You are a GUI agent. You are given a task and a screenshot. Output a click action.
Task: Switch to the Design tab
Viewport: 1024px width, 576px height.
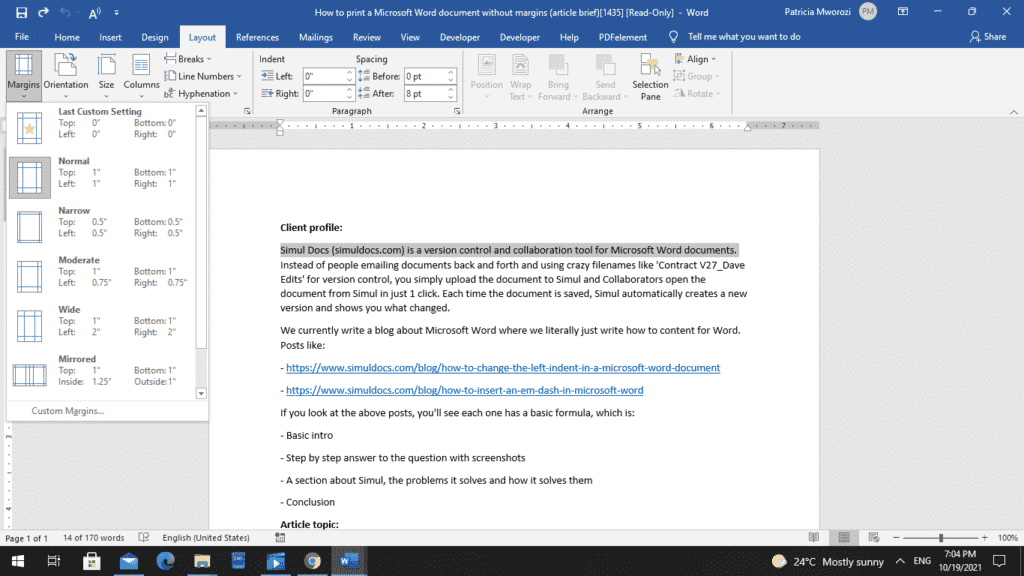155,37
